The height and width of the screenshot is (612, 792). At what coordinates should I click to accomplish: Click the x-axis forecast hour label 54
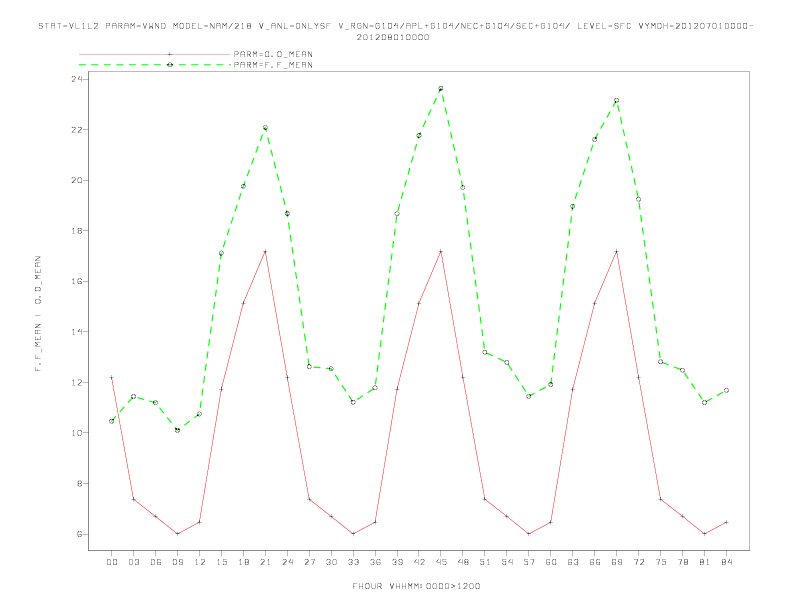coord(507,562)
